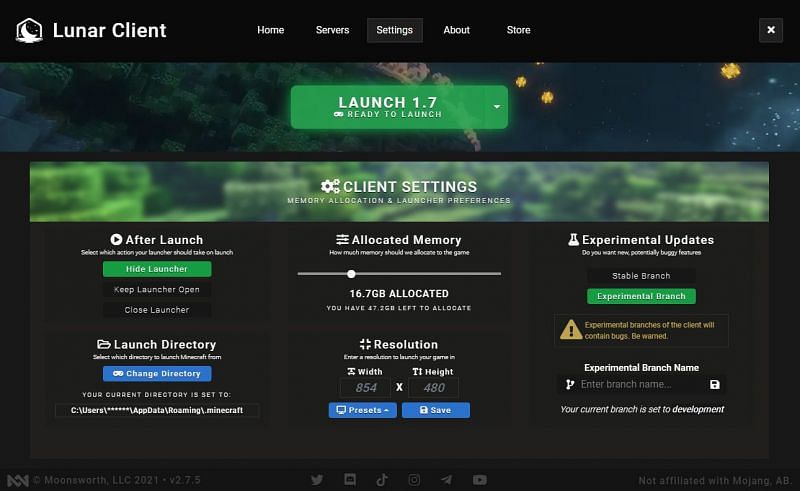Viewport: 800px width, 491px height.
Task: Click in the resolution Height field
Action: (434, 387)
